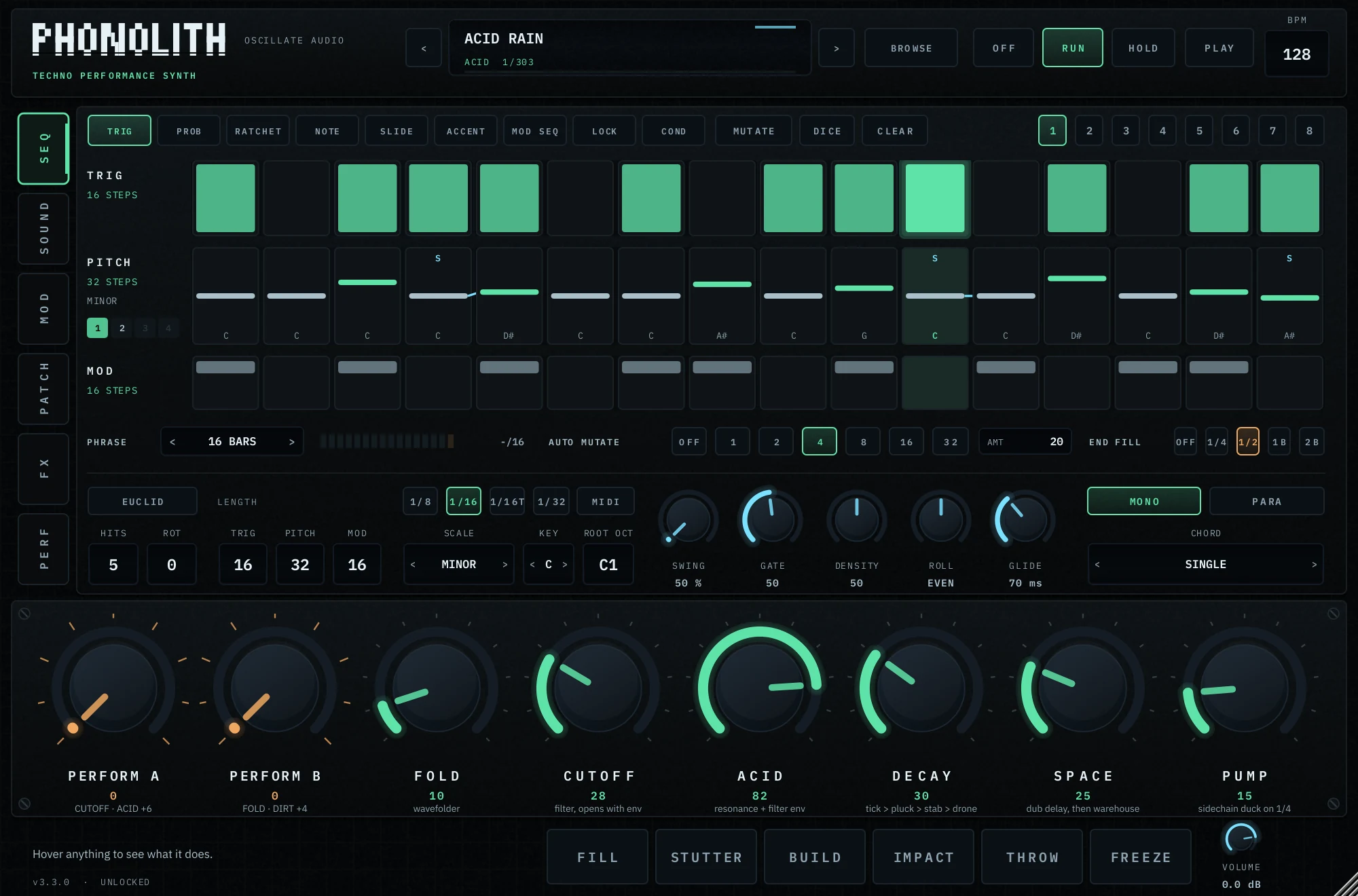Screen dimensions: 1358x896
Task: Click the BROWSE presets button
Action: (911, 48)
